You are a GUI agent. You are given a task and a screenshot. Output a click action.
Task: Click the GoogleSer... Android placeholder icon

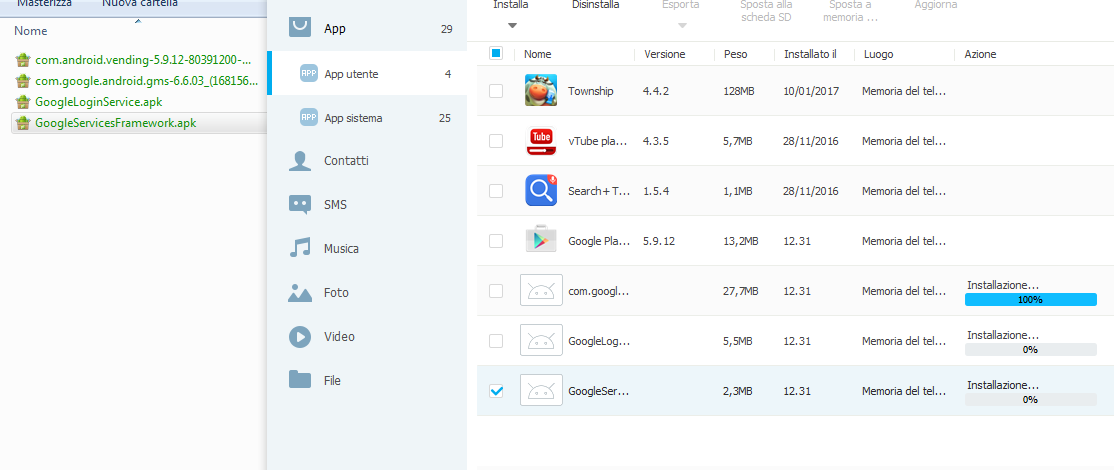[x=541, y=390]
